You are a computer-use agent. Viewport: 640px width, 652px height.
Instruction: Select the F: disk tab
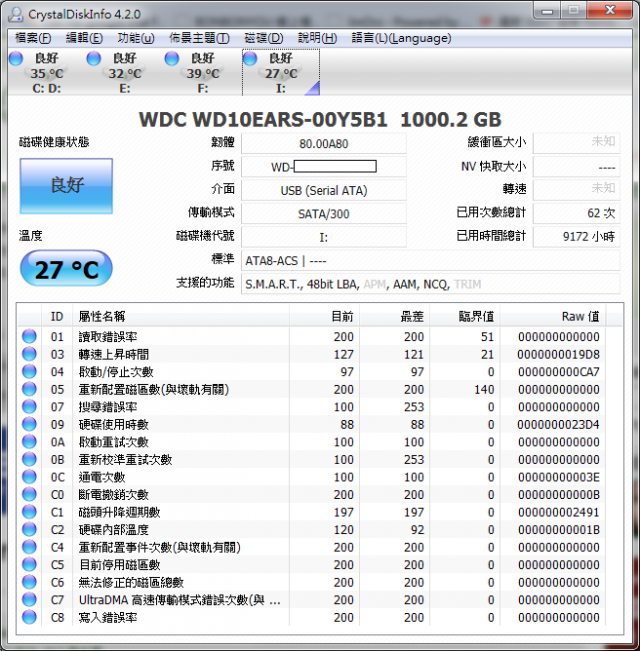coord(203,72)
